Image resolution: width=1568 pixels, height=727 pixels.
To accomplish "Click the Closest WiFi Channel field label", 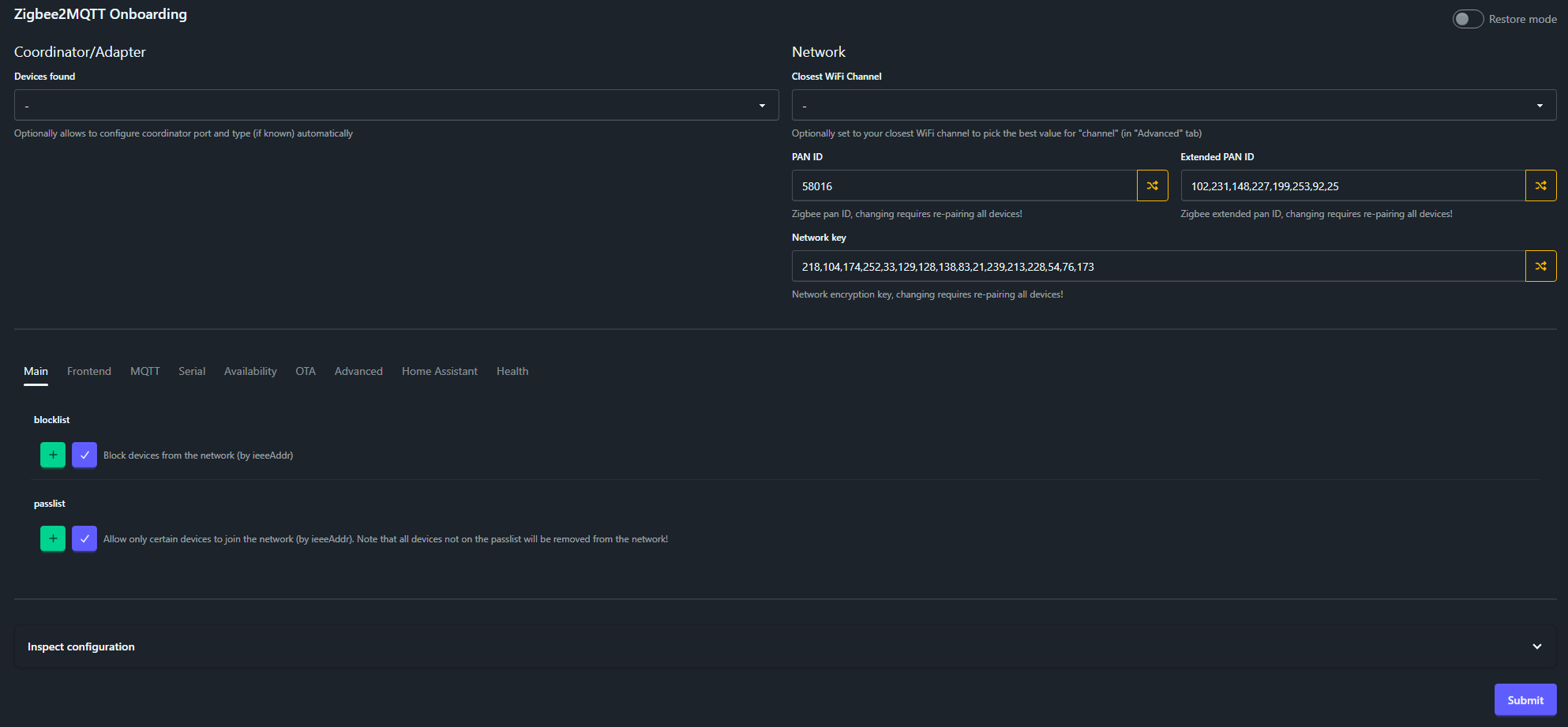I will coord(837,77).
